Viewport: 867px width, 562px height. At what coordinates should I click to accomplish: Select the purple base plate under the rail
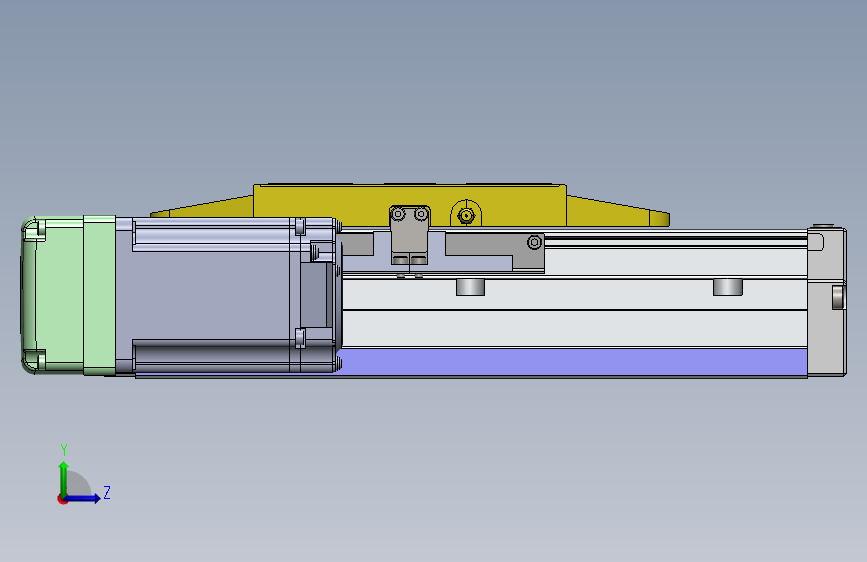[572, 361]
